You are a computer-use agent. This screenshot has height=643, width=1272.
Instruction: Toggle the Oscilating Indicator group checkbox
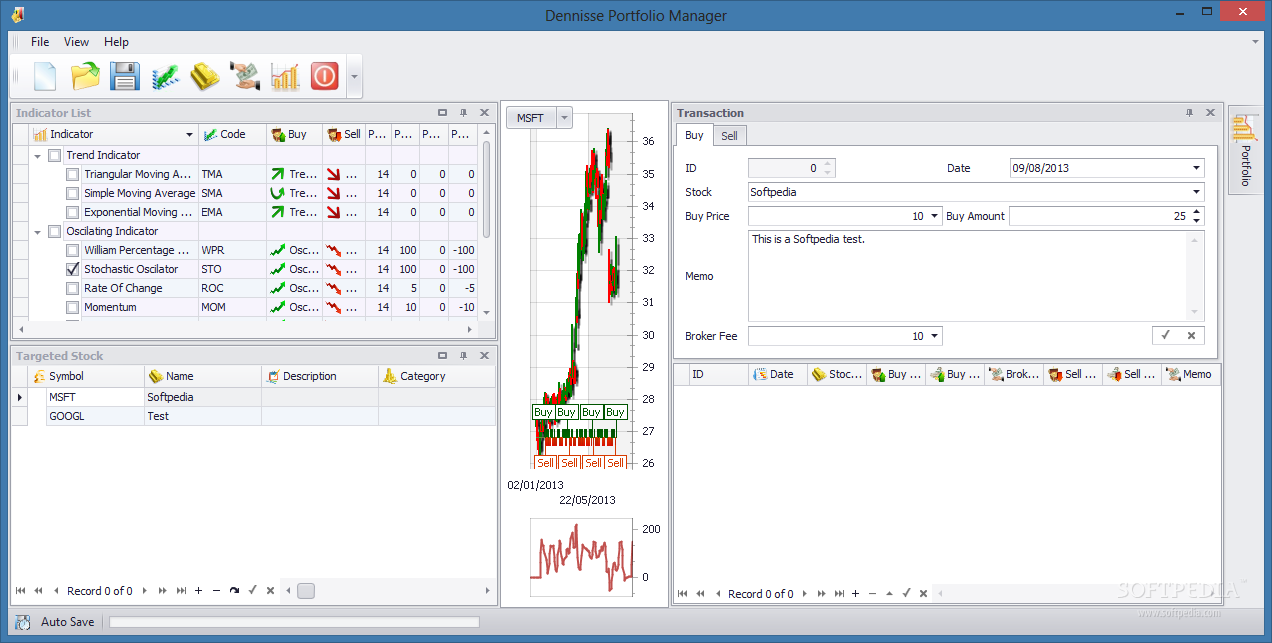(x=55, y=231)
